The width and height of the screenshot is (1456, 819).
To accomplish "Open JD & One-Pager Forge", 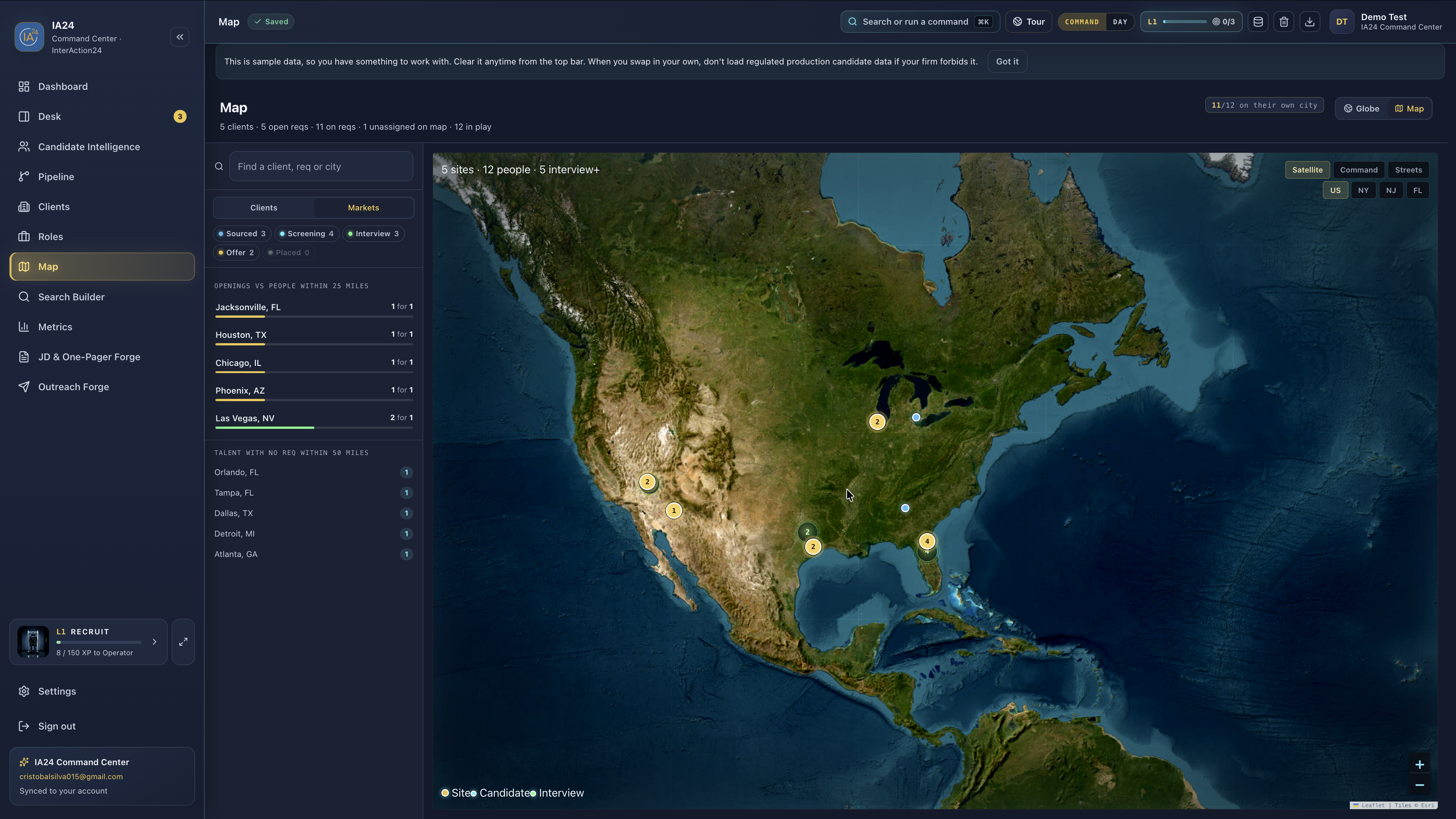I will pyautogui.click(x=102, y=357).
